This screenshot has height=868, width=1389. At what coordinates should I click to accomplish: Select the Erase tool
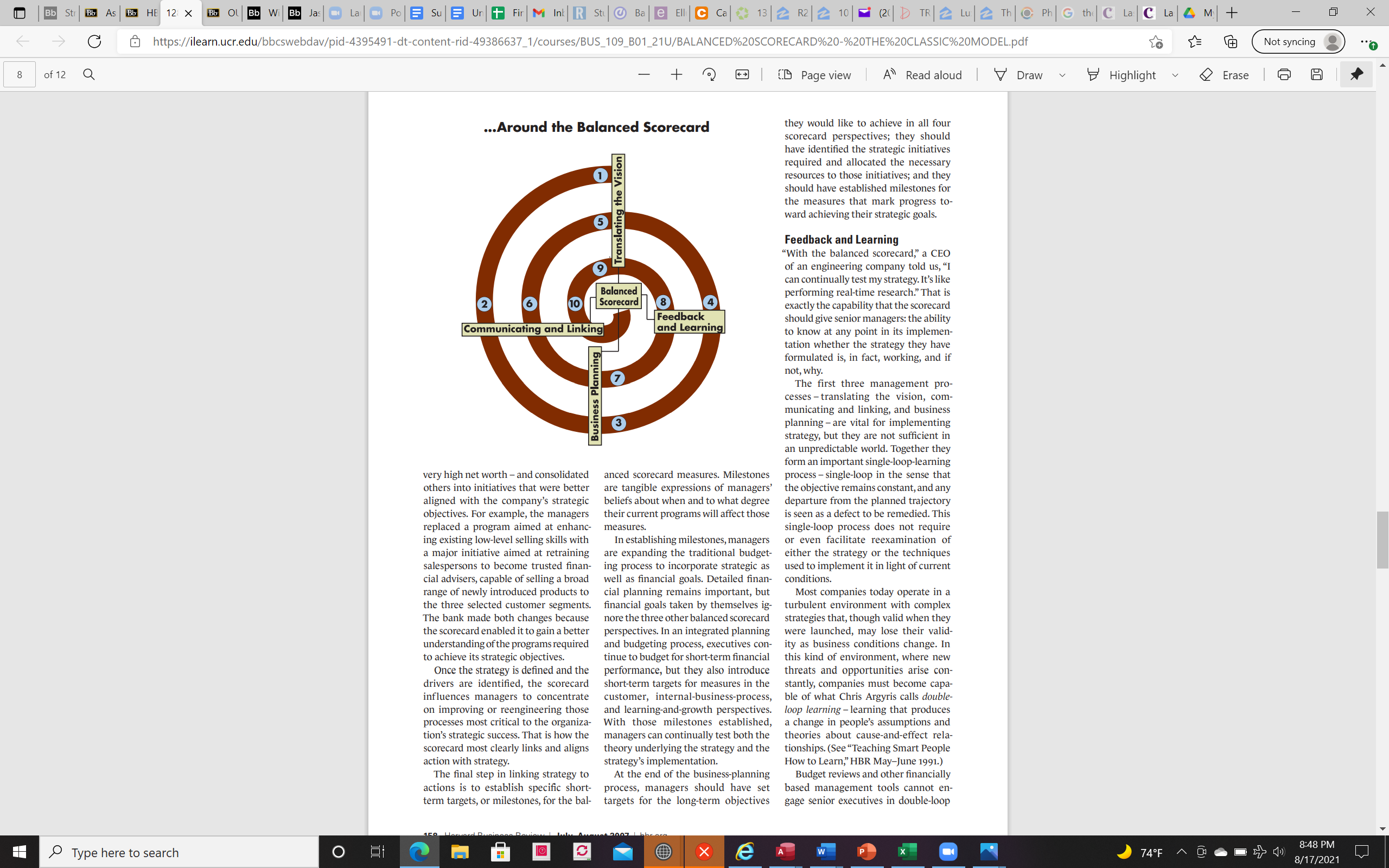point(1224,75)
